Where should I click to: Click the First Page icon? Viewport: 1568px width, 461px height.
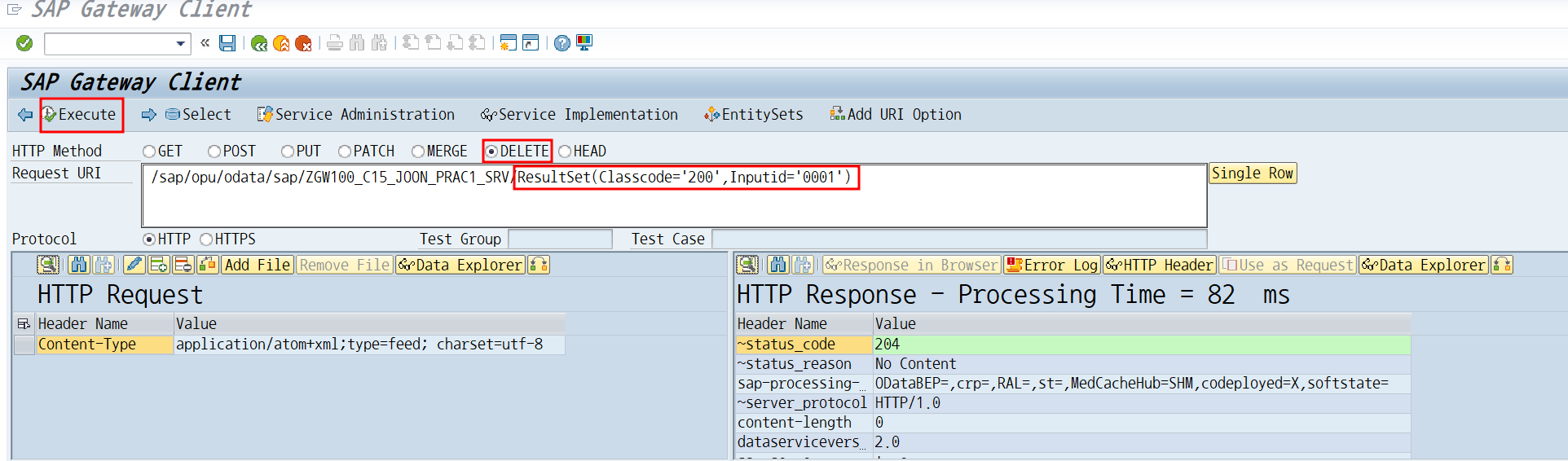pyautogui.click(x=411, y=43)
